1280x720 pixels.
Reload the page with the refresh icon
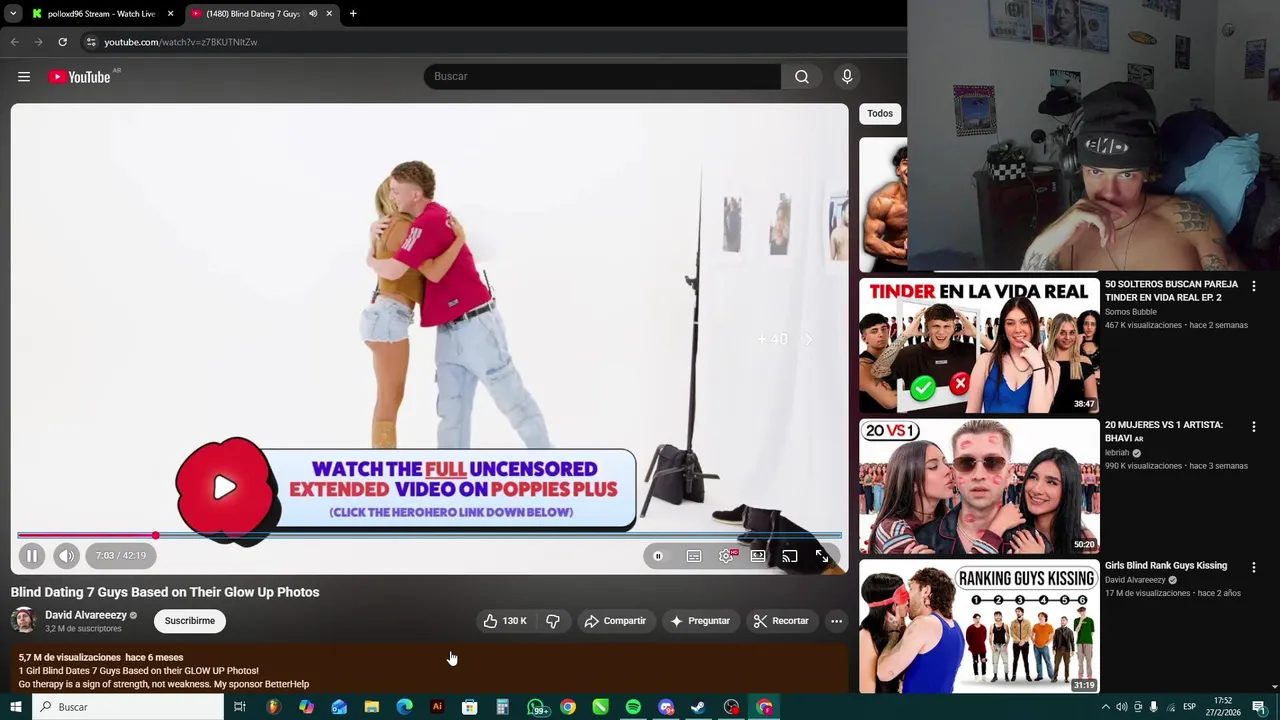[x=62, y=42]
